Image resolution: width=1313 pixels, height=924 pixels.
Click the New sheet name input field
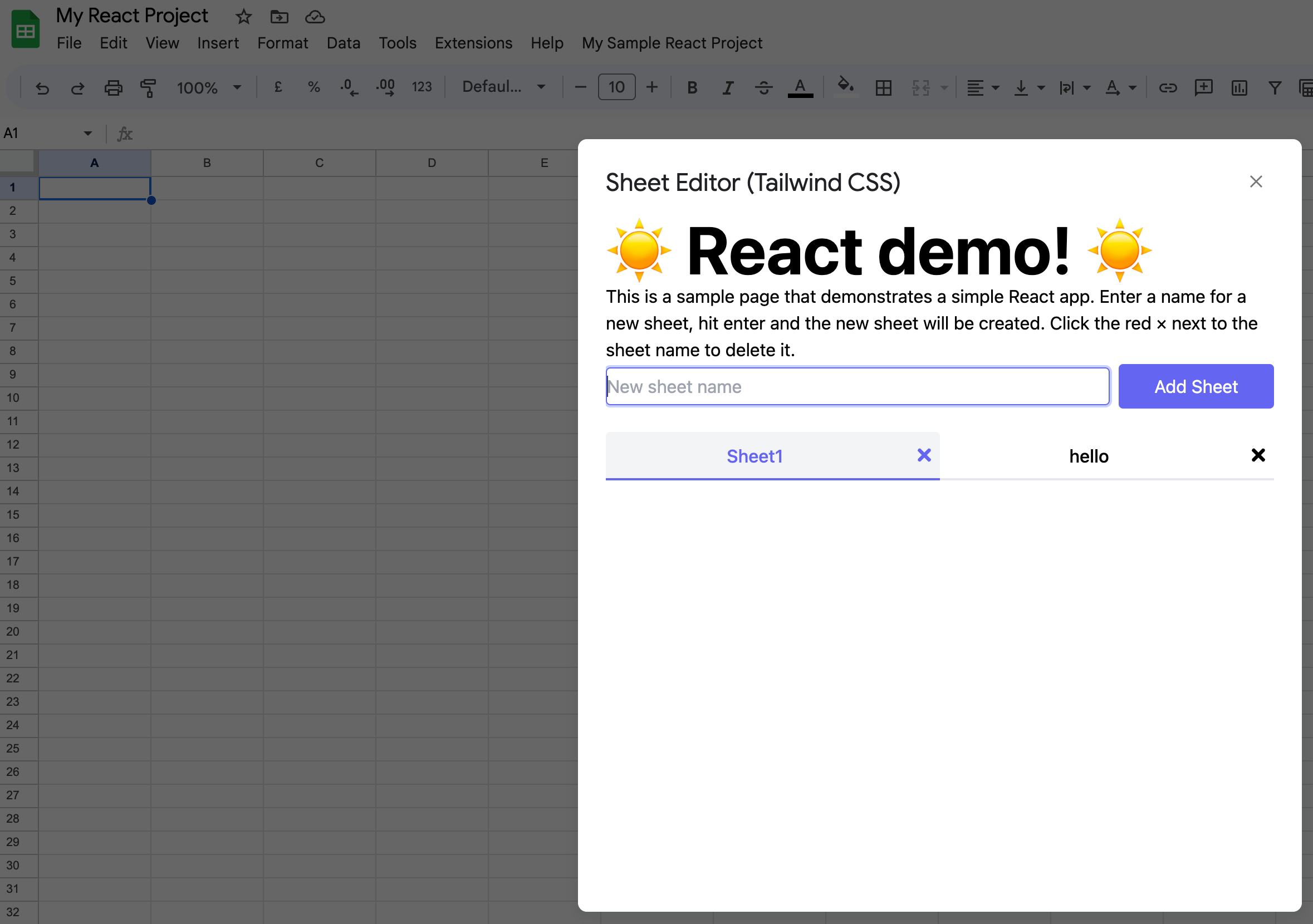point(857,386)
